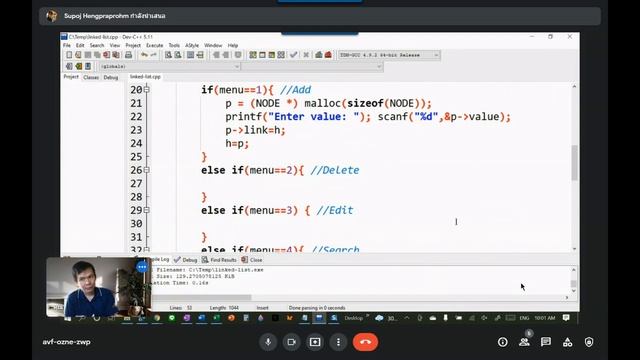Screen dimensions: 640x360
Task: Collapse the code fold marker at line 26
Action: [147, 170]
